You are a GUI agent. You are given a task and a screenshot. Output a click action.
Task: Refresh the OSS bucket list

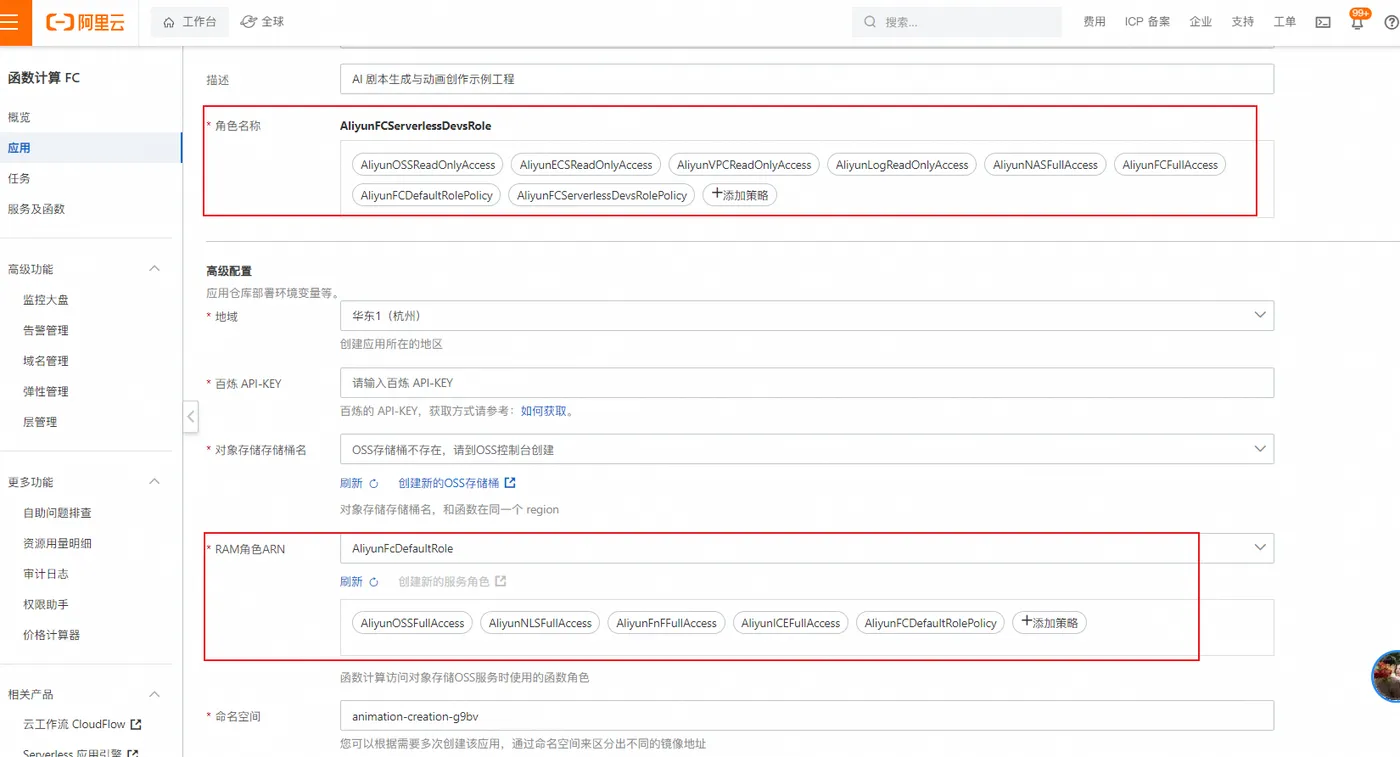click(351, 483)
